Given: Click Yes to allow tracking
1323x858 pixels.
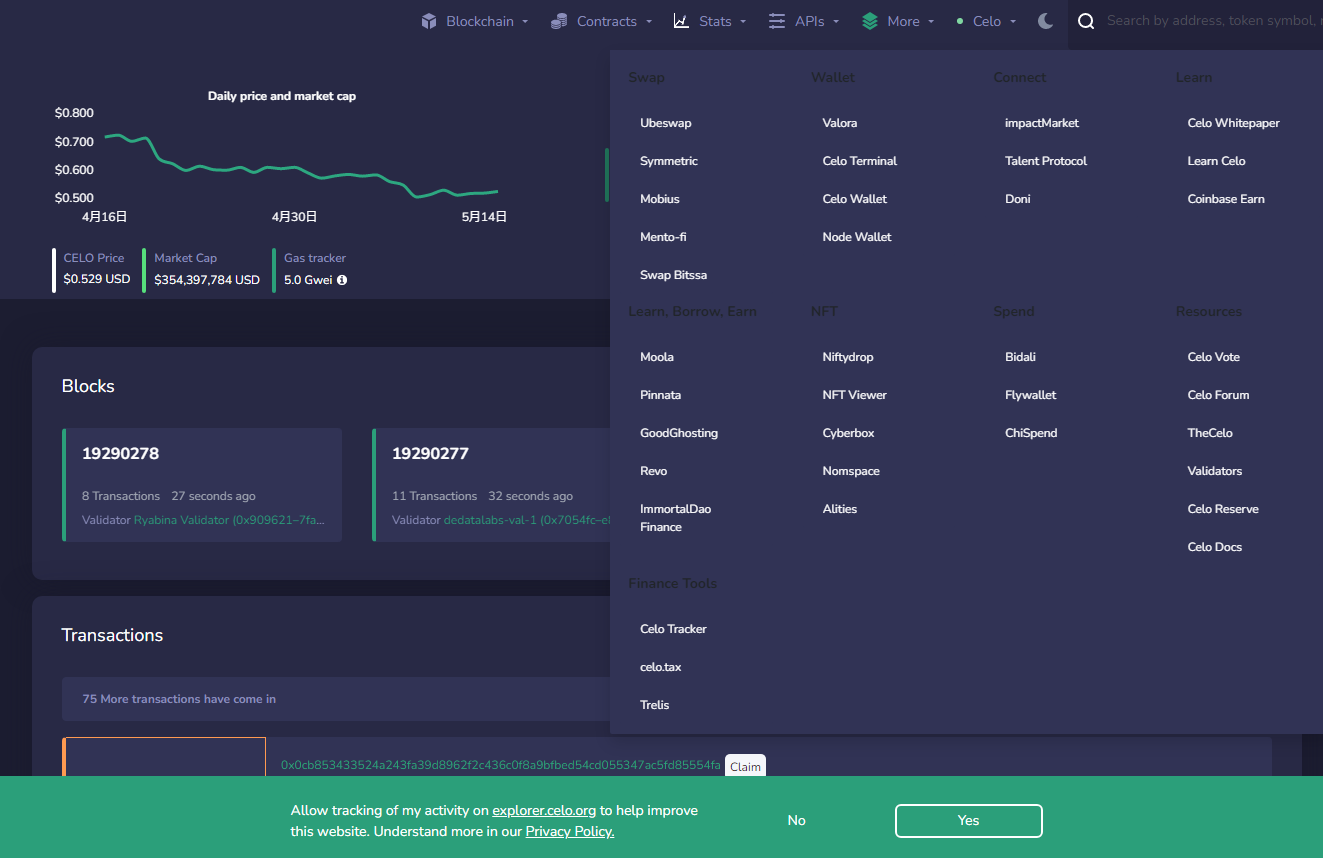Looking at the screenshot, I should 968,820.
